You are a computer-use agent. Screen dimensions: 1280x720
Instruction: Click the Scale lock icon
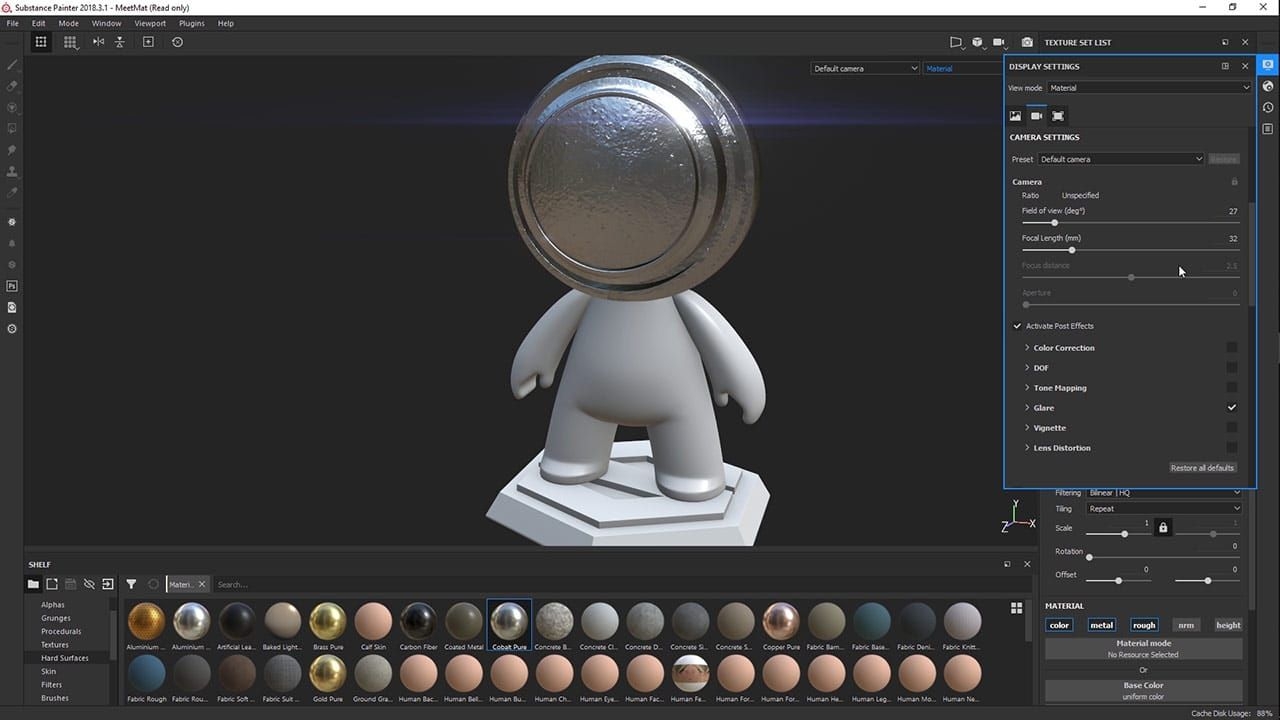[x=1163, y=527]
